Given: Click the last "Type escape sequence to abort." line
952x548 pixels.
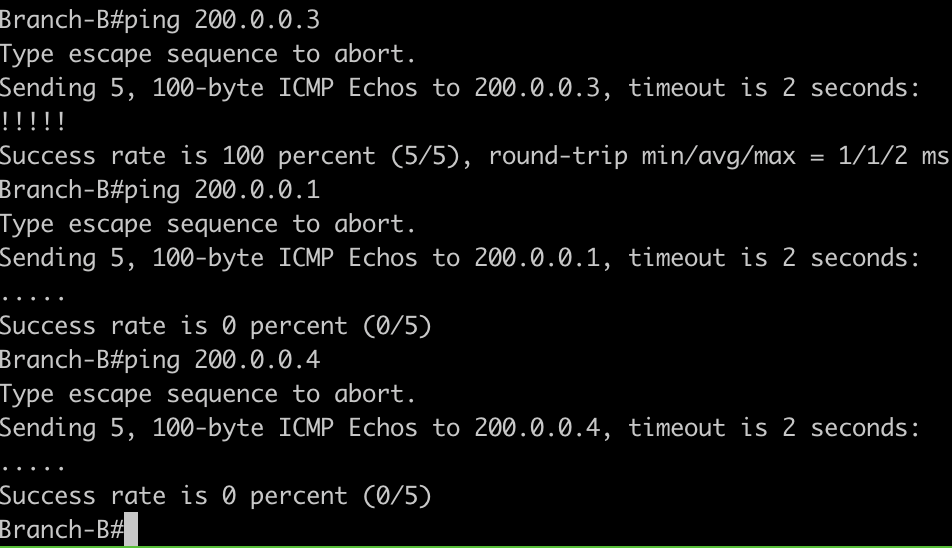Looking at the screenshot, I should click(207, 394).
